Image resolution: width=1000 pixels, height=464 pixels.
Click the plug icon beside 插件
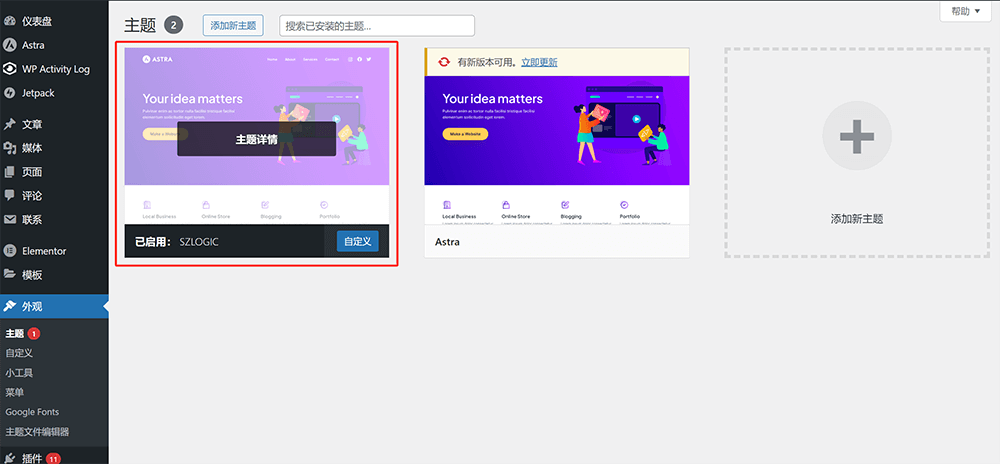pos(10,458)
